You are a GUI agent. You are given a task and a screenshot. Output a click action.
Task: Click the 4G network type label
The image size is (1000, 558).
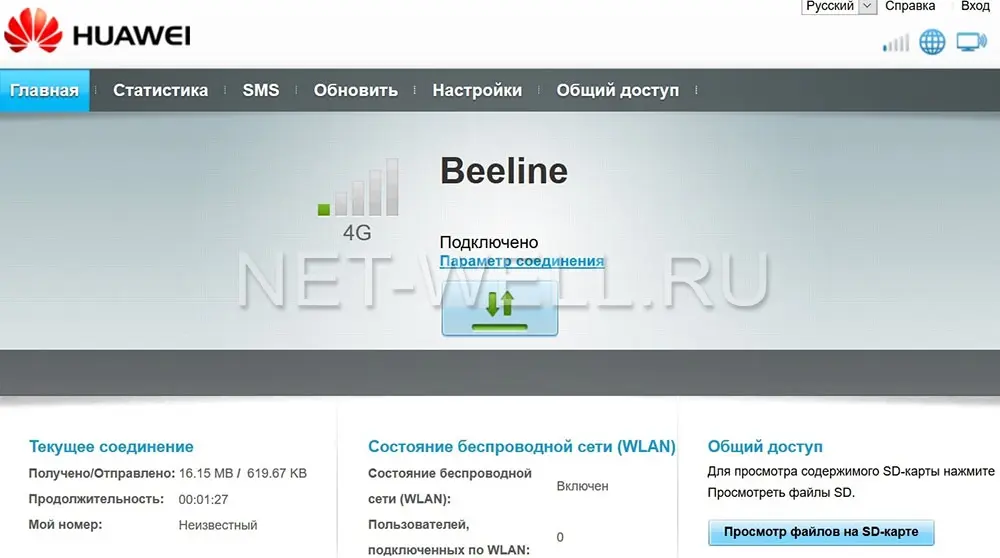(357, 233)
